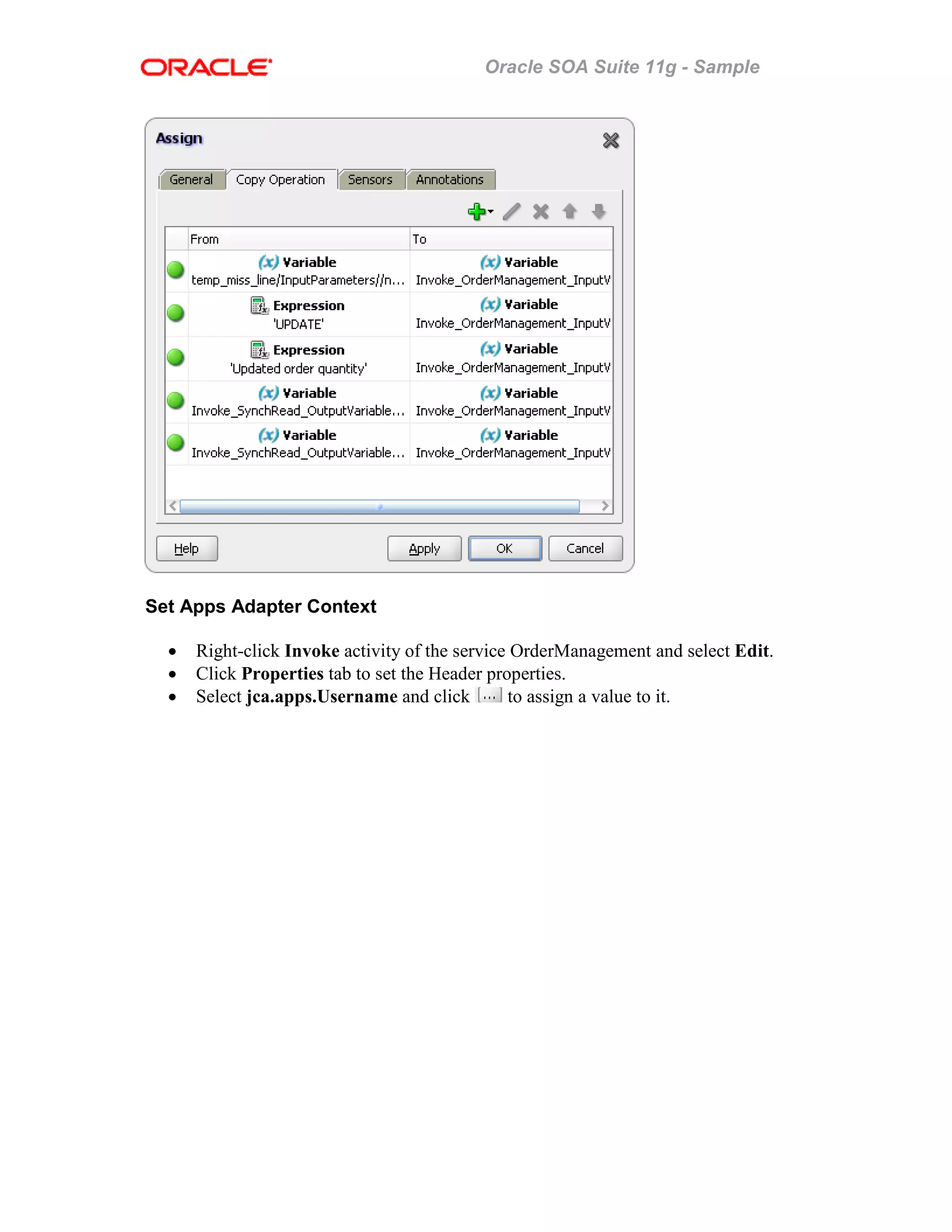The width and height of the screenshot is (952, 1232).
Task: Select the 'Updated order quantity' expression text
Action: [x=298, y=369]
